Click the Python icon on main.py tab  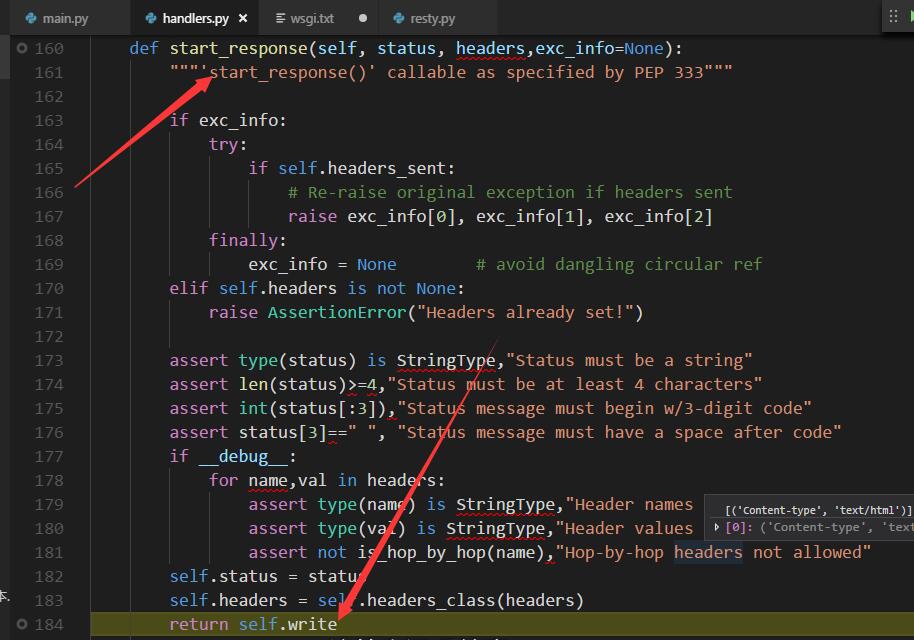click(31, 19)
